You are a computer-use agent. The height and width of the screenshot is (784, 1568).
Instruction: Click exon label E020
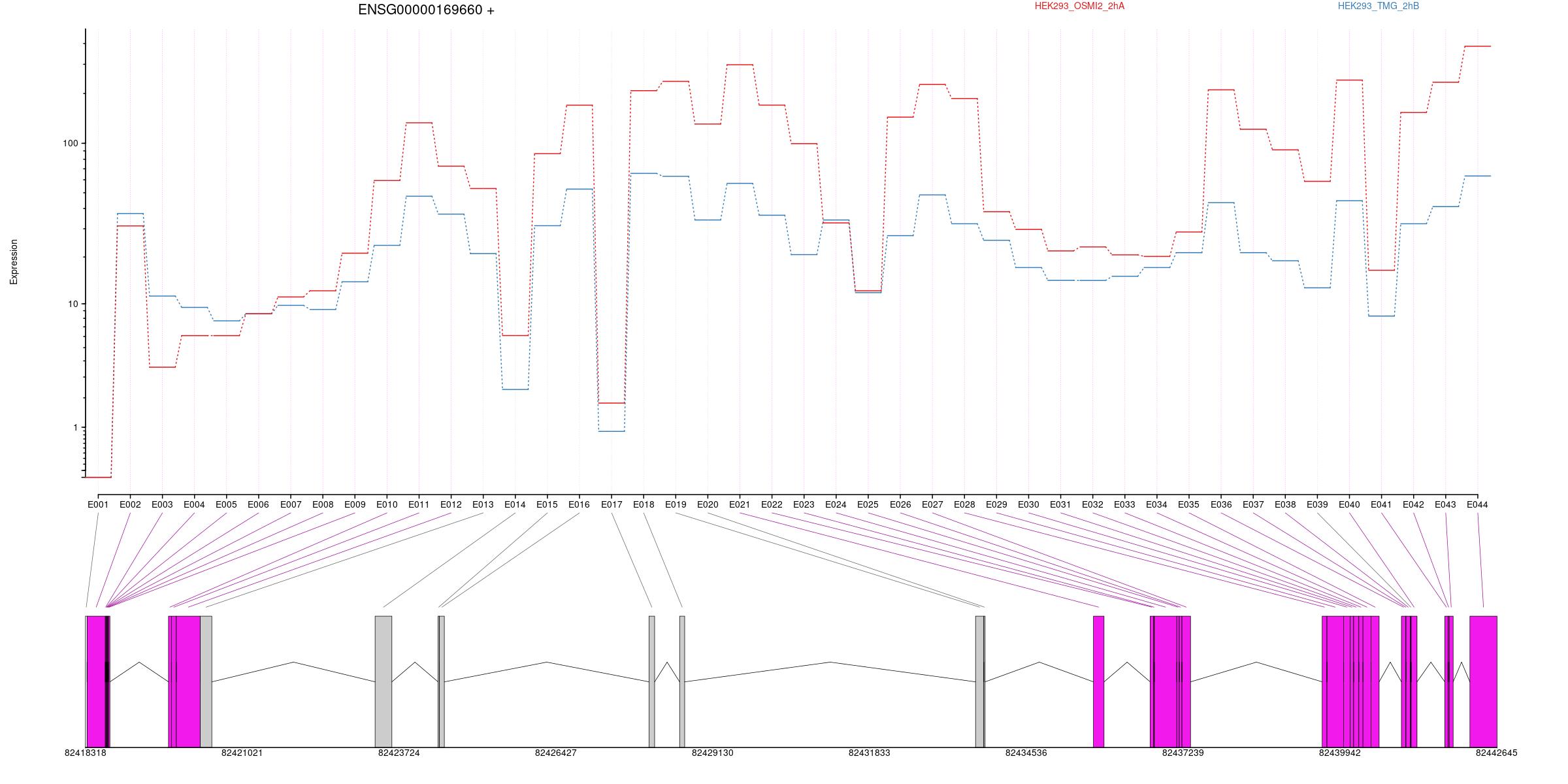coord(708,504)
